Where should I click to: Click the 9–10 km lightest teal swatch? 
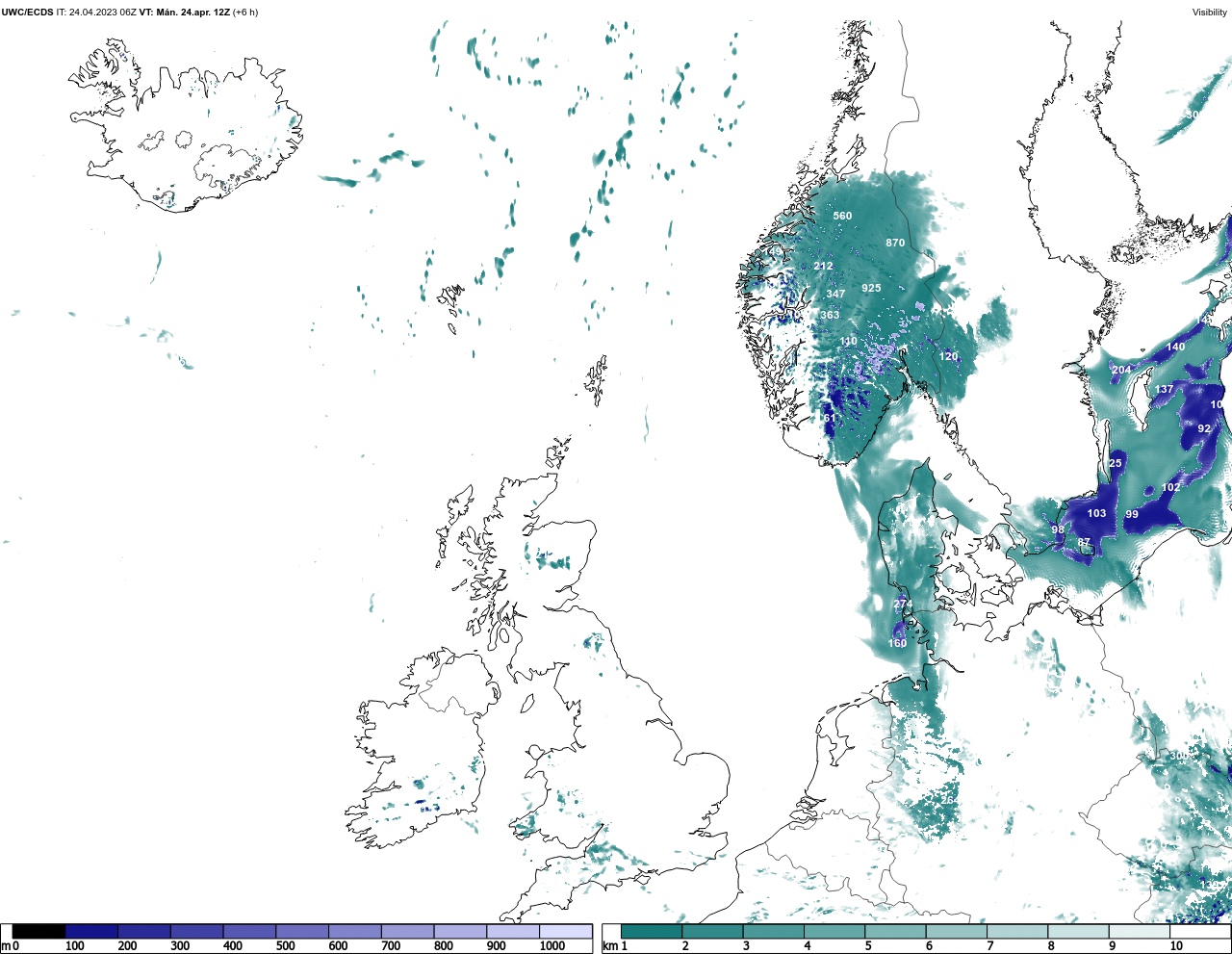click(1140, 932)
